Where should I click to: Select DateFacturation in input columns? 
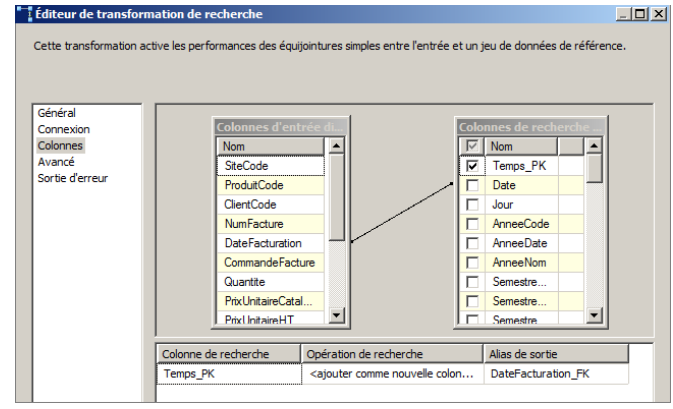(x=262, y=243)
